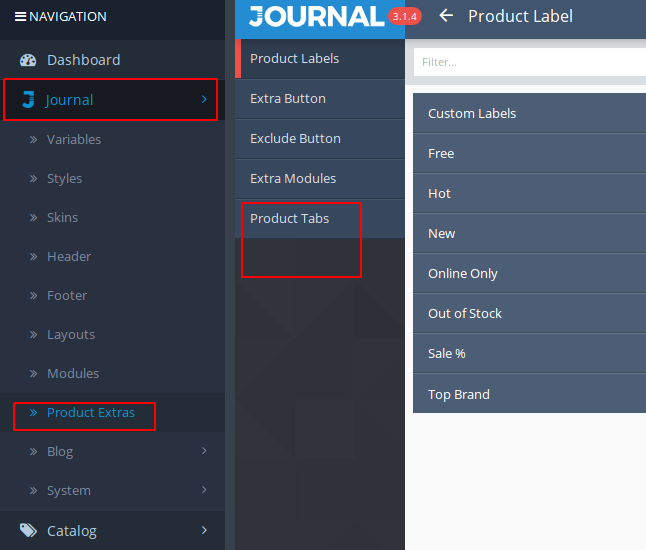Screen dimensions: 646x550
Task: Switch to Exclude Button section
Action: (320, 139)
